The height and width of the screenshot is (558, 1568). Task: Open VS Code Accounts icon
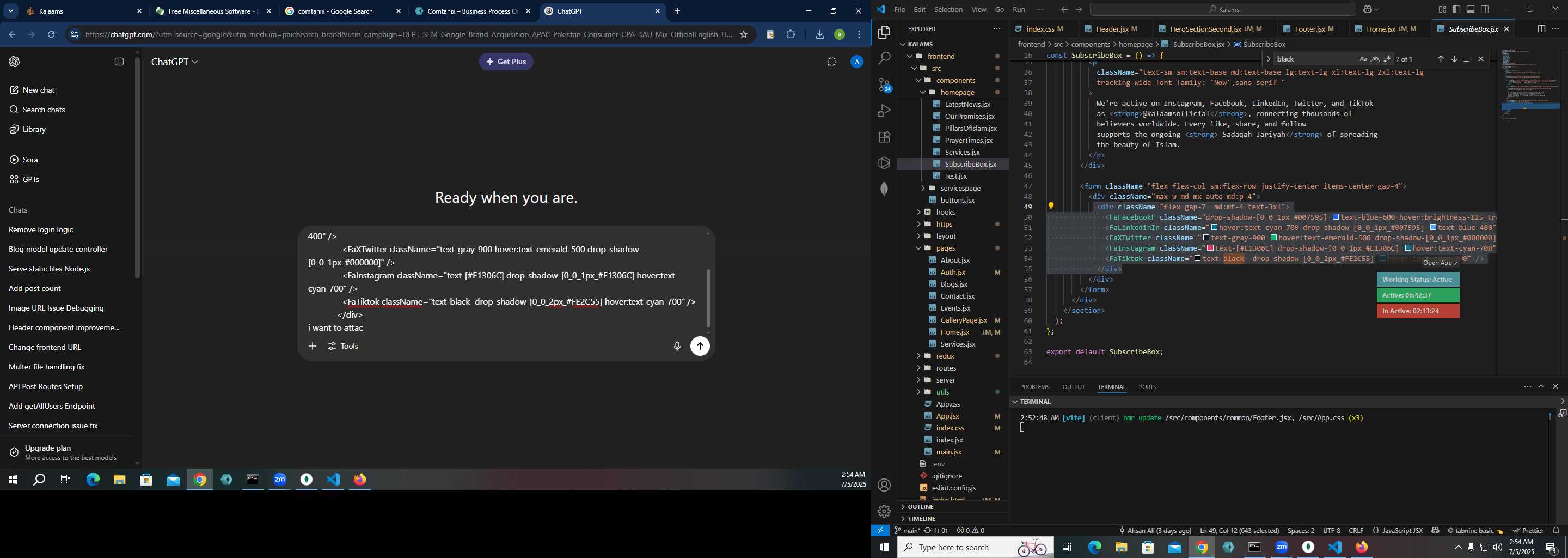coord(884,485)
